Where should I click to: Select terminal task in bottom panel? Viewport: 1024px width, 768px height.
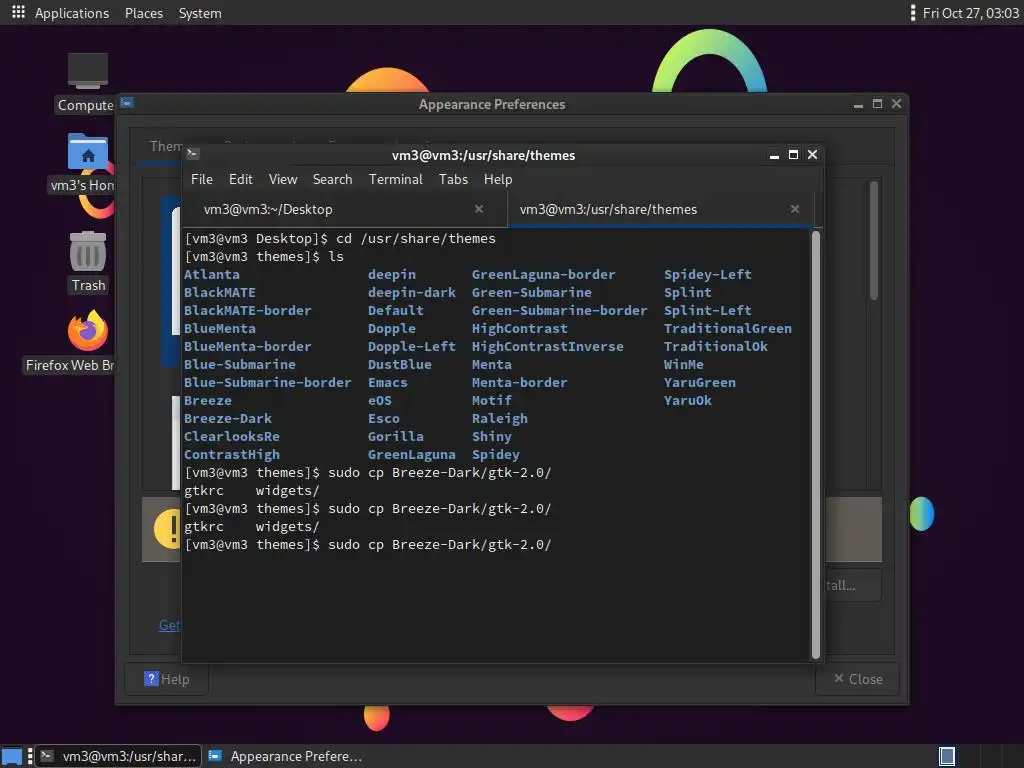(x=118, y=756)
